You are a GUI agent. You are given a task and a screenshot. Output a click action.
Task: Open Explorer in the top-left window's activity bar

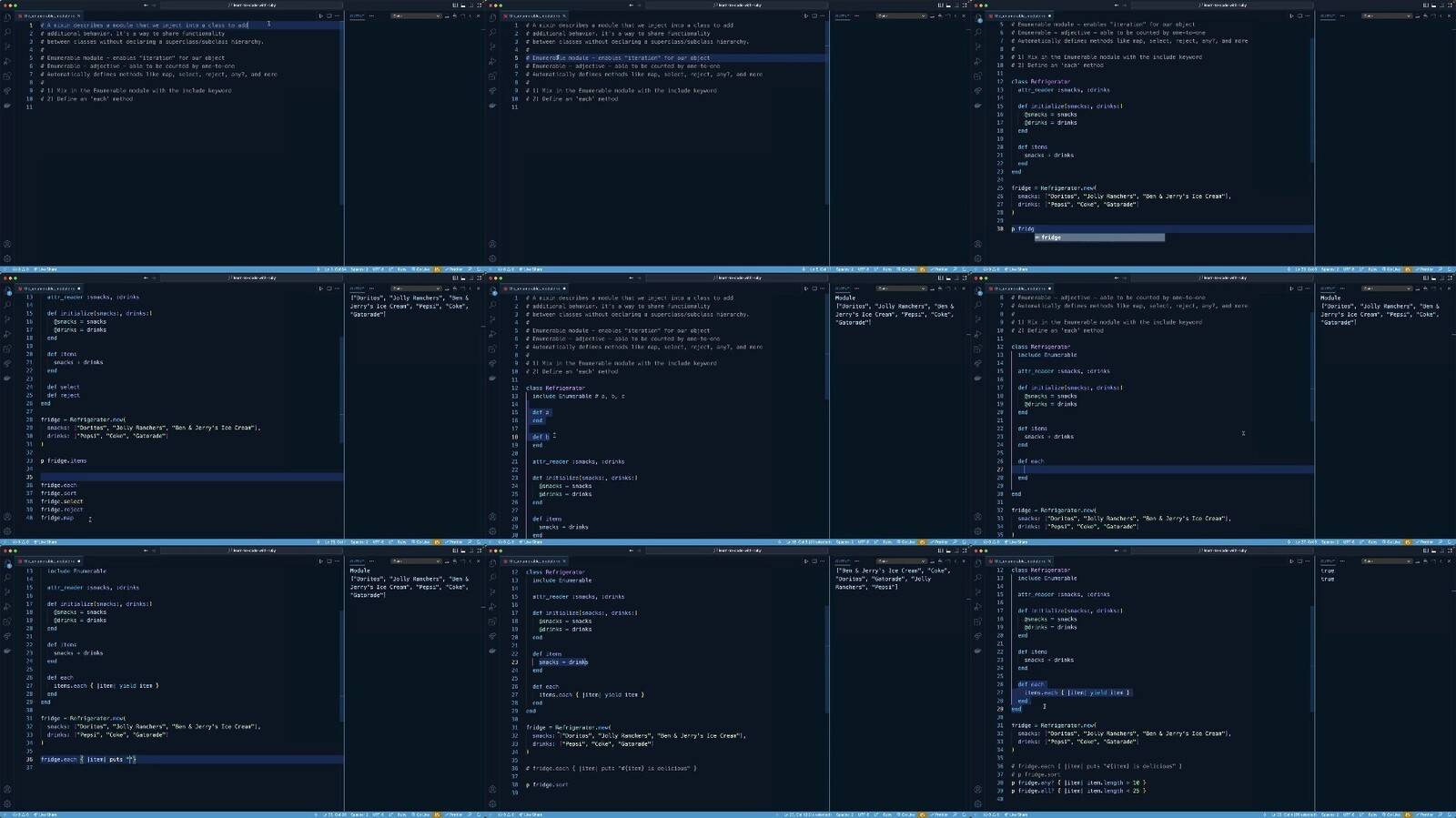7,17
